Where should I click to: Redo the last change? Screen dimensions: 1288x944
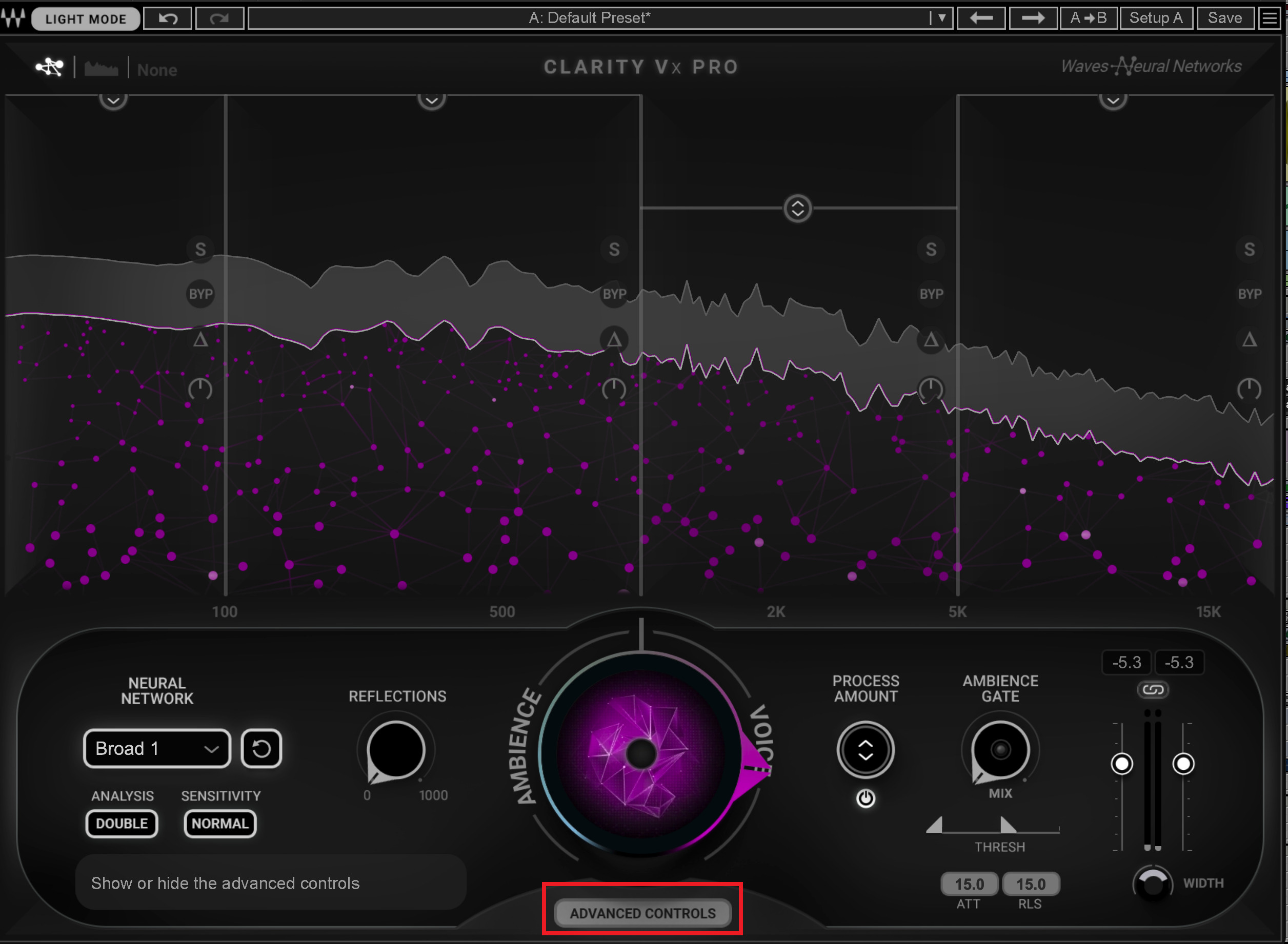(219, 18)
